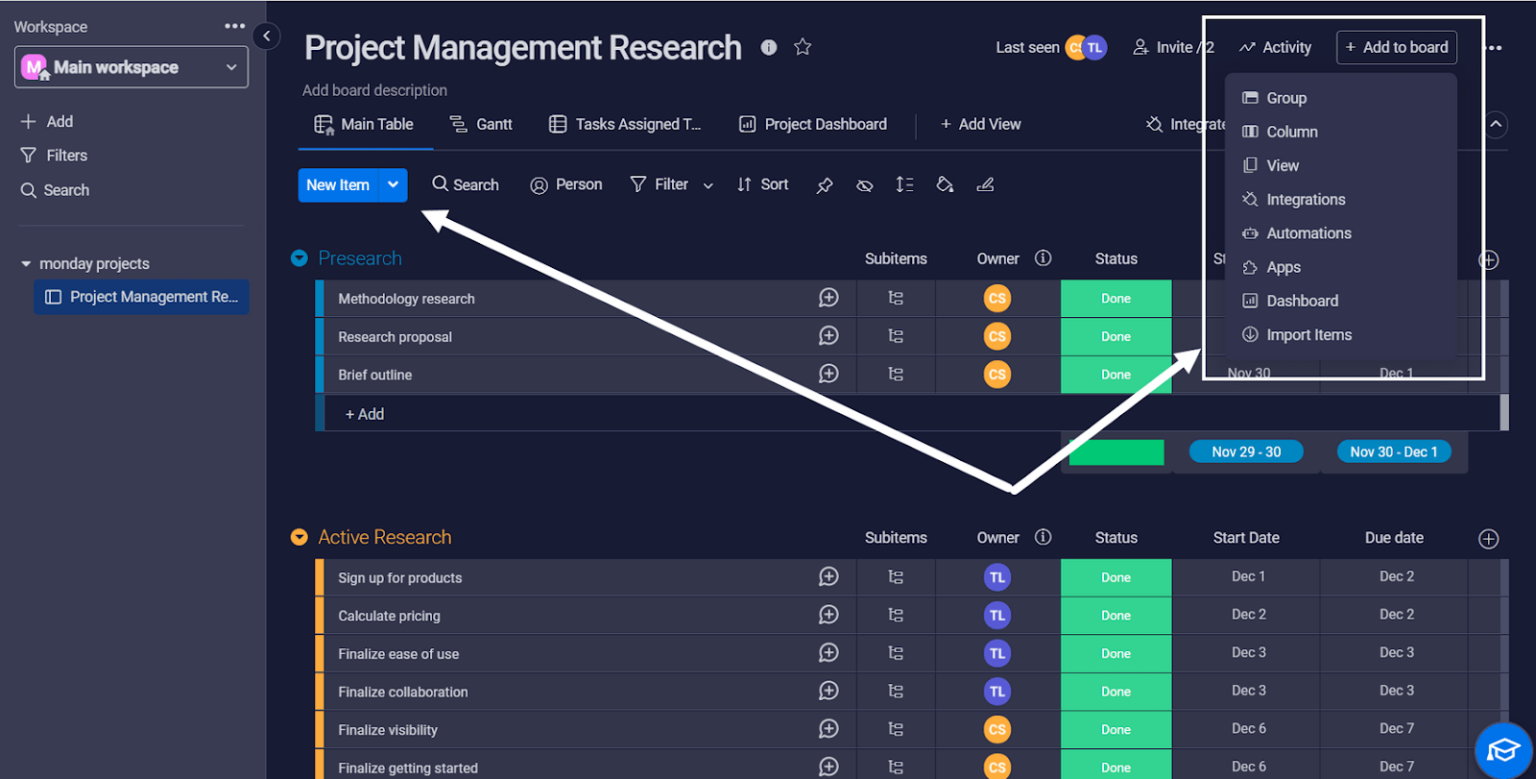Star the Project Management Research board
The image size is (1536, 779).
[x=802, y=46]
